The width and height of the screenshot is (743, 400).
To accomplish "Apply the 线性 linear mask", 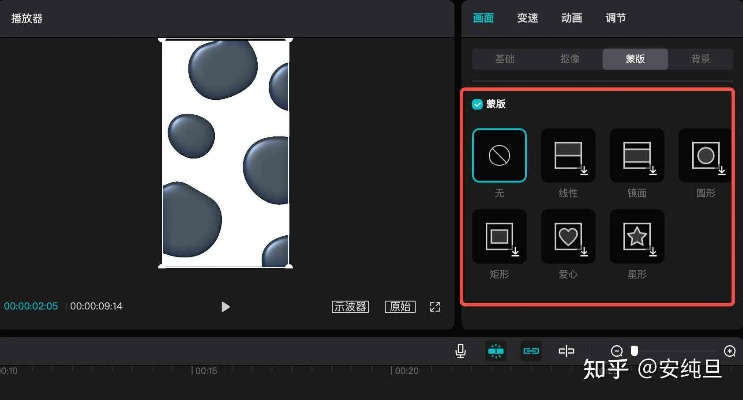I will [568, 155].
